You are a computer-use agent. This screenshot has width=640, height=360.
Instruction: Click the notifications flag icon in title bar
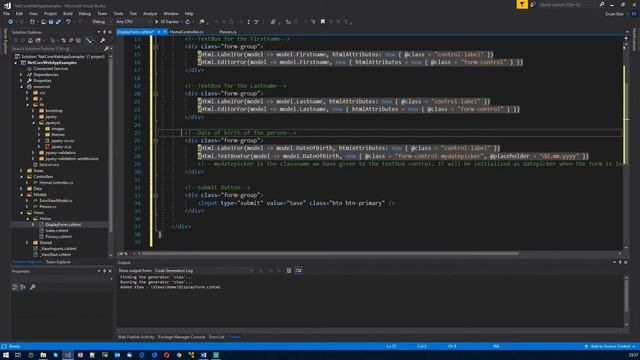(522, 4)
